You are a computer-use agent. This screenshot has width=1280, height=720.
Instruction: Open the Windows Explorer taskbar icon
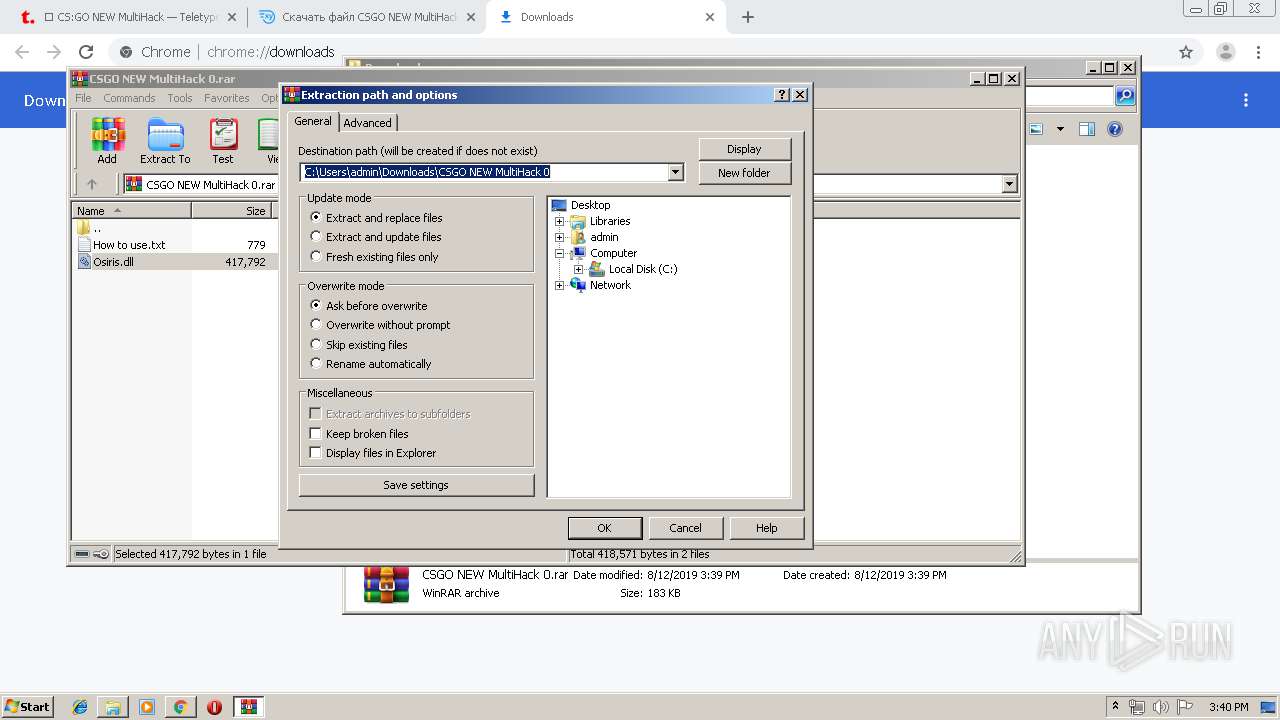click(113, 707)
